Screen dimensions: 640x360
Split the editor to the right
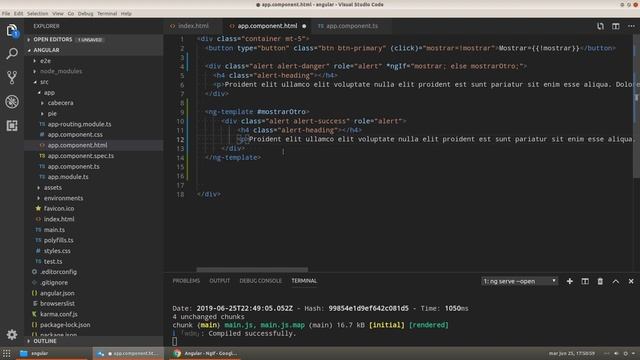click(x=616, y=26)
